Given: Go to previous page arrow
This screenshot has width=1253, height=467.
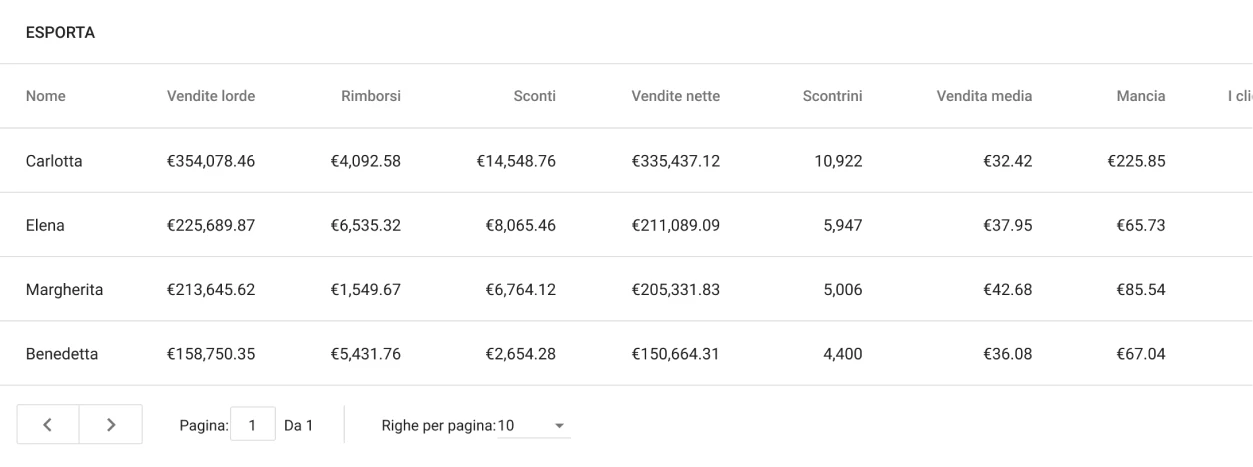Looking at the screenshot, I should [48, 425].
